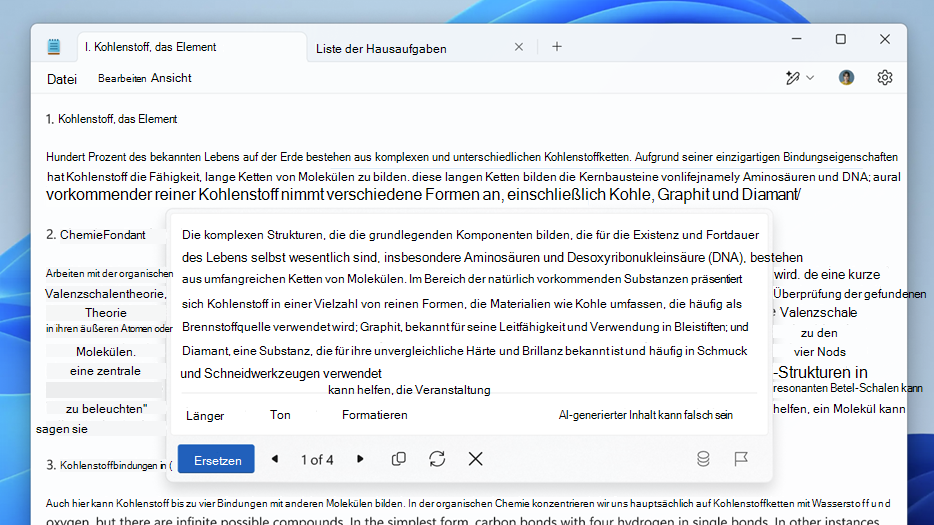Open the Ansicht menu
Image resolution: width=934 pixels, height=525 pixels.
click(x=171, y=78)
